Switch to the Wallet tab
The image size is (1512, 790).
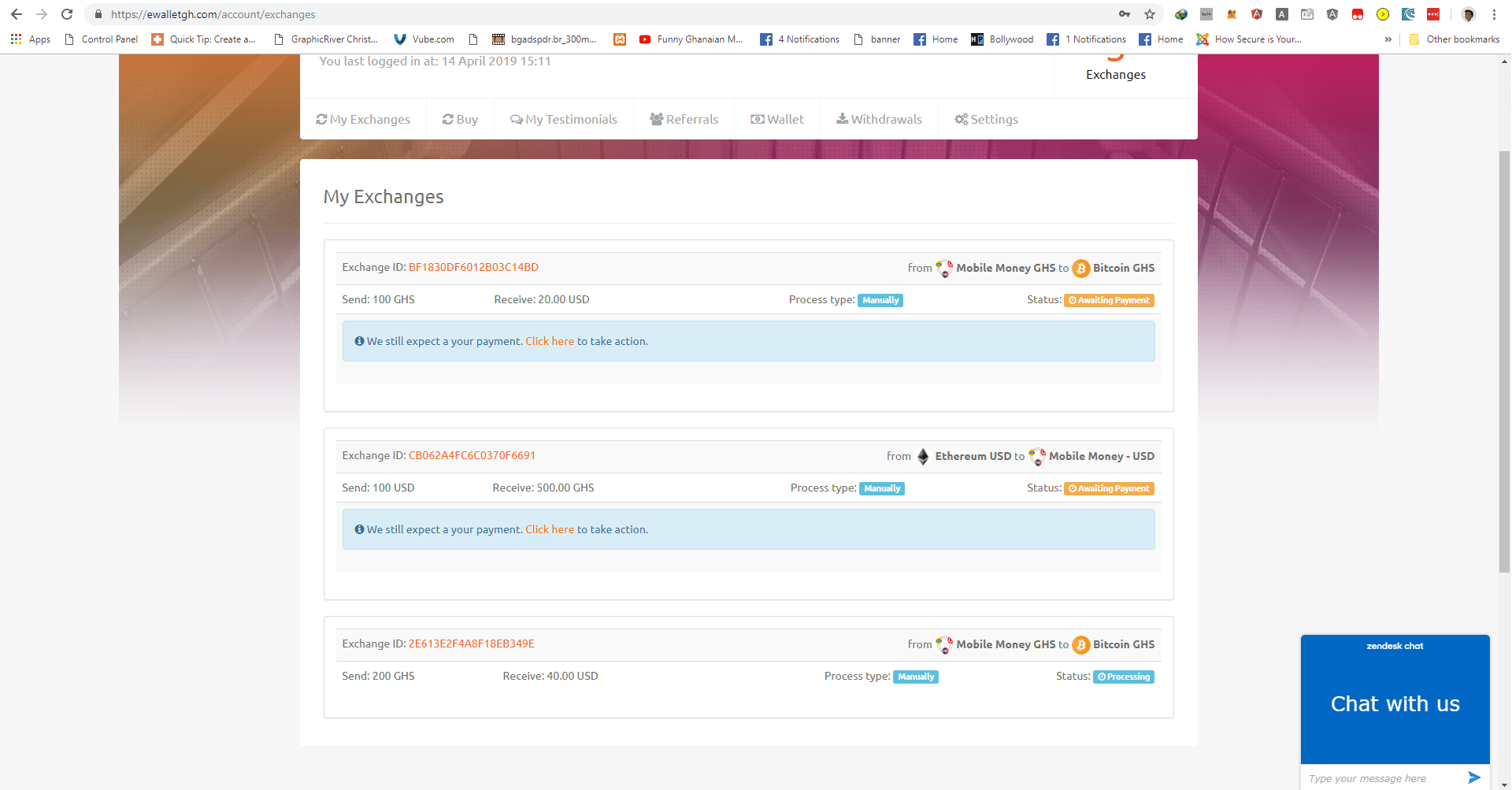tap(777, 120)
